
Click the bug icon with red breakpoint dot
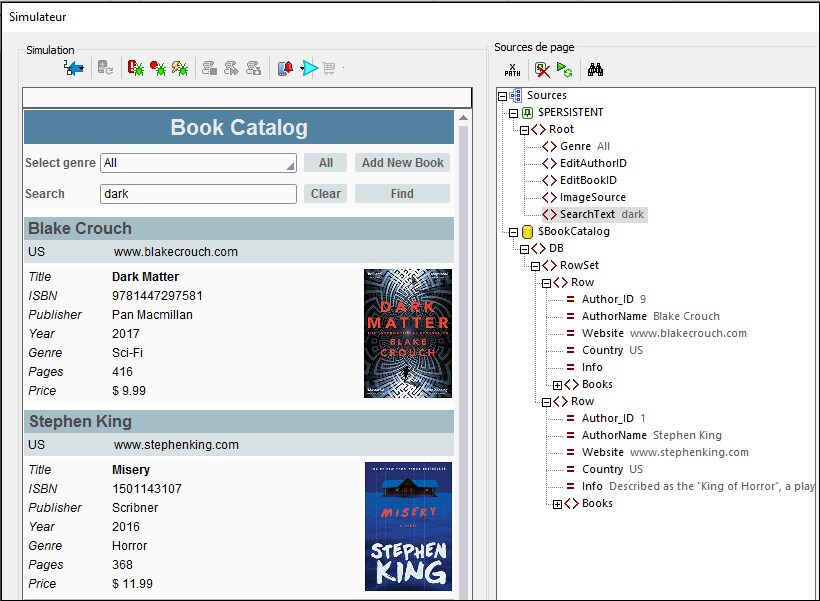pos(158,68)
